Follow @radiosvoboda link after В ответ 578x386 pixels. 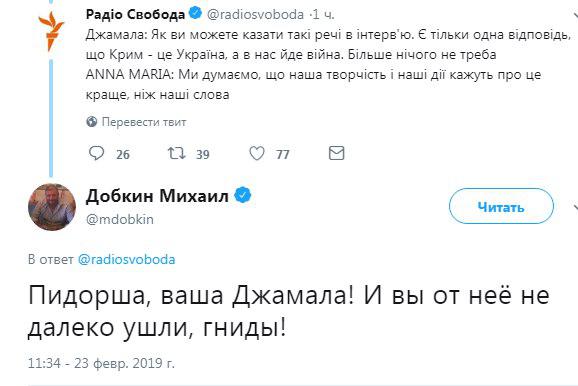[x=126, y=260]
